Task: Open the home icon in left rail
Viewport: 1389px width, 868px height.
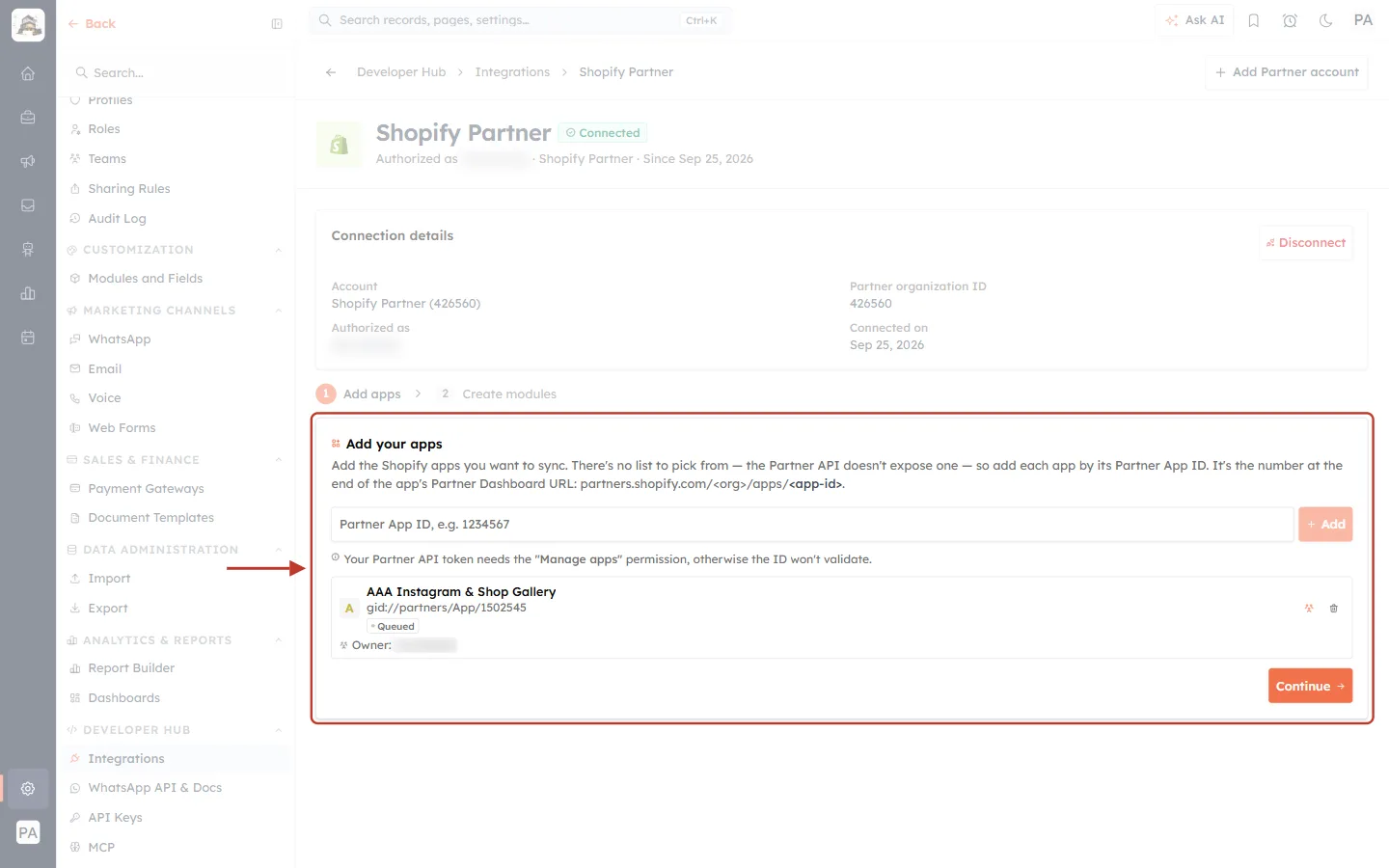Action: tap(28, 73)
